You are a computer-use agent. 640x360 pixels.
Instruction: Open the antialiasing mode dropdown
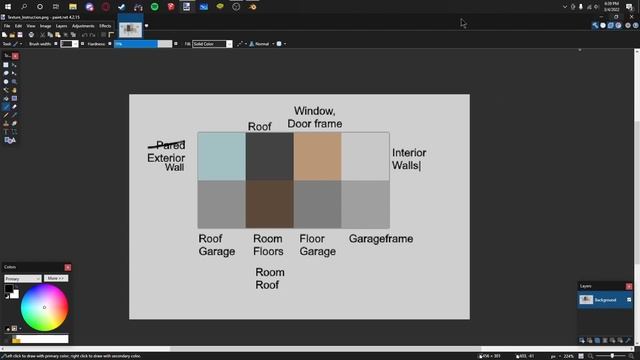coord(242,44)
